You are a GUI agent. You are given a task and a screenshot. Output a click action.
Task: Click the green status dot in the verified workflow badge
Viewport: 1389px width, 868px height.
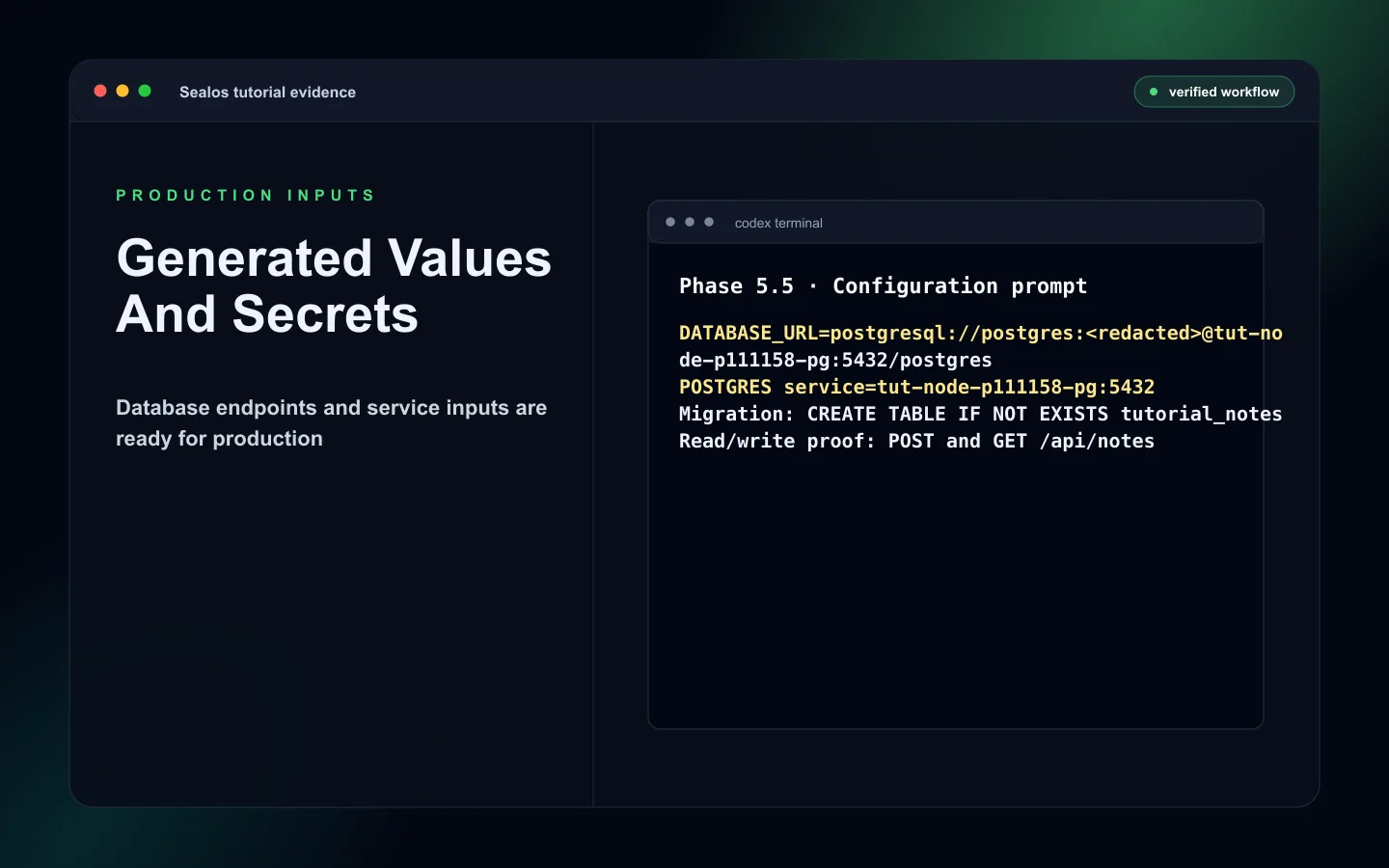coord(1153,92)
